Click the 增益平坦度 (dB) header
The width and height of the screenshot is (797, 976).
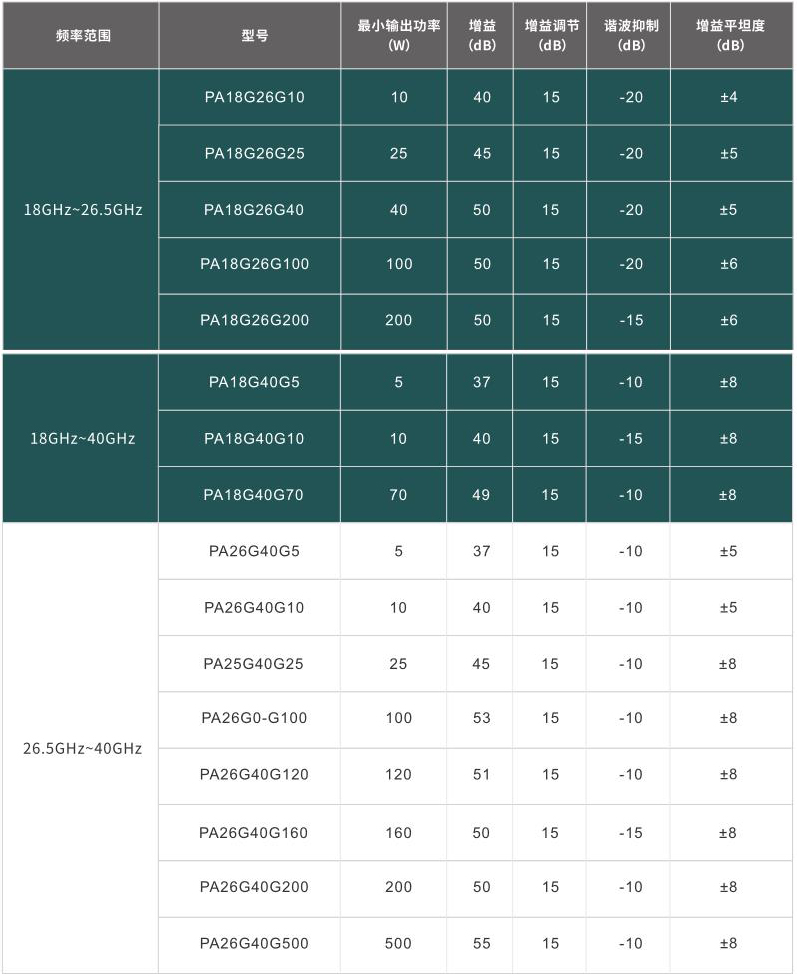pos(731,35)
